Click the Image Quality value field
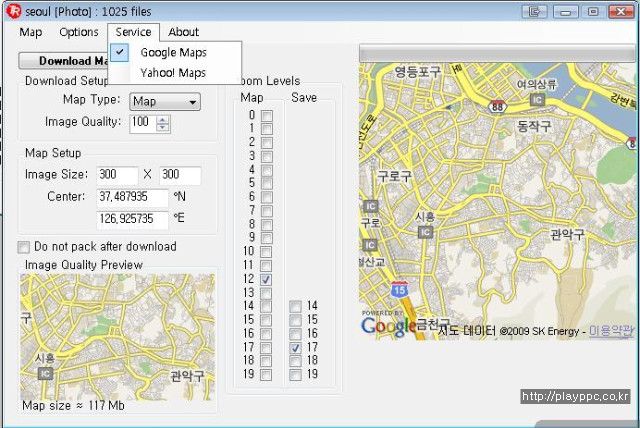The image size is (640, 428). tap(143, 123)
